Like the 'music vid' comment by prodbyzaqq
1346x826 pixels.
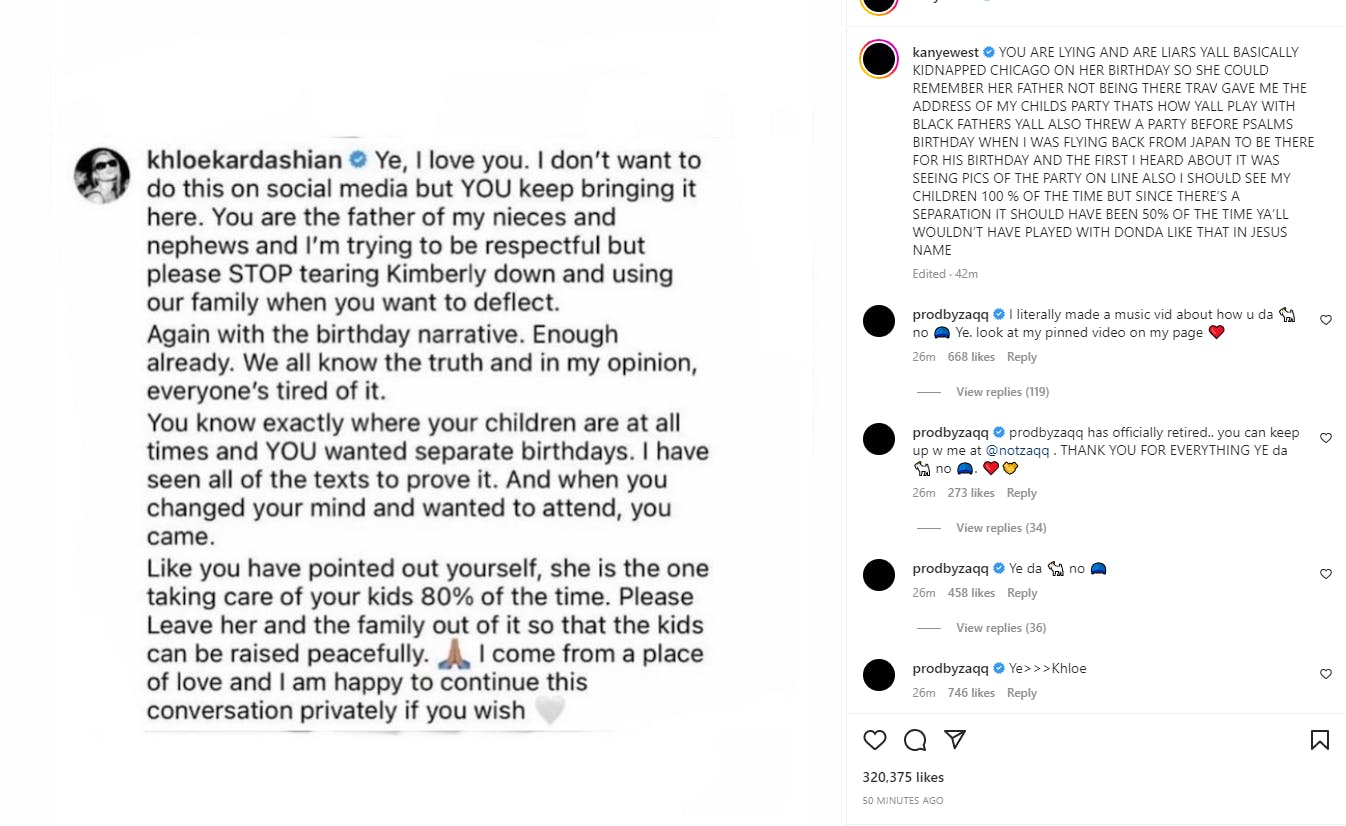coord(1326,320)
